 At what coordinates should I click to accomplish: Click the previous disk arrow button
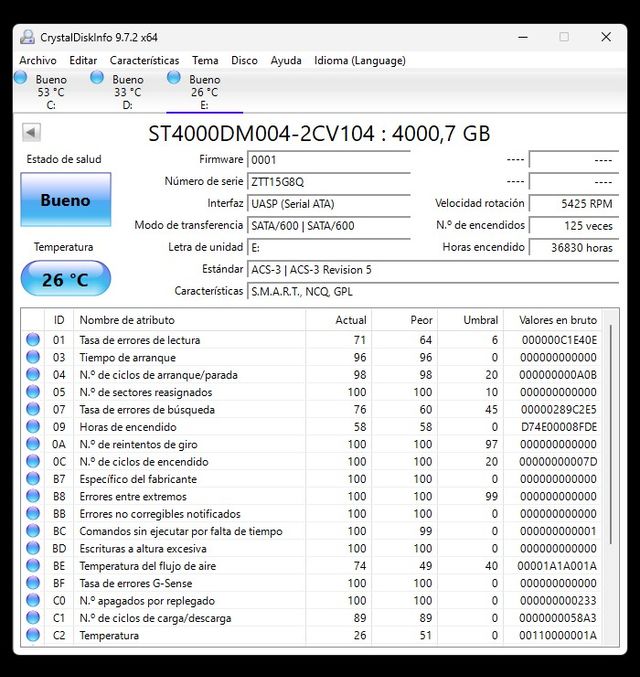pyautogui.click(x=32, y=133)
